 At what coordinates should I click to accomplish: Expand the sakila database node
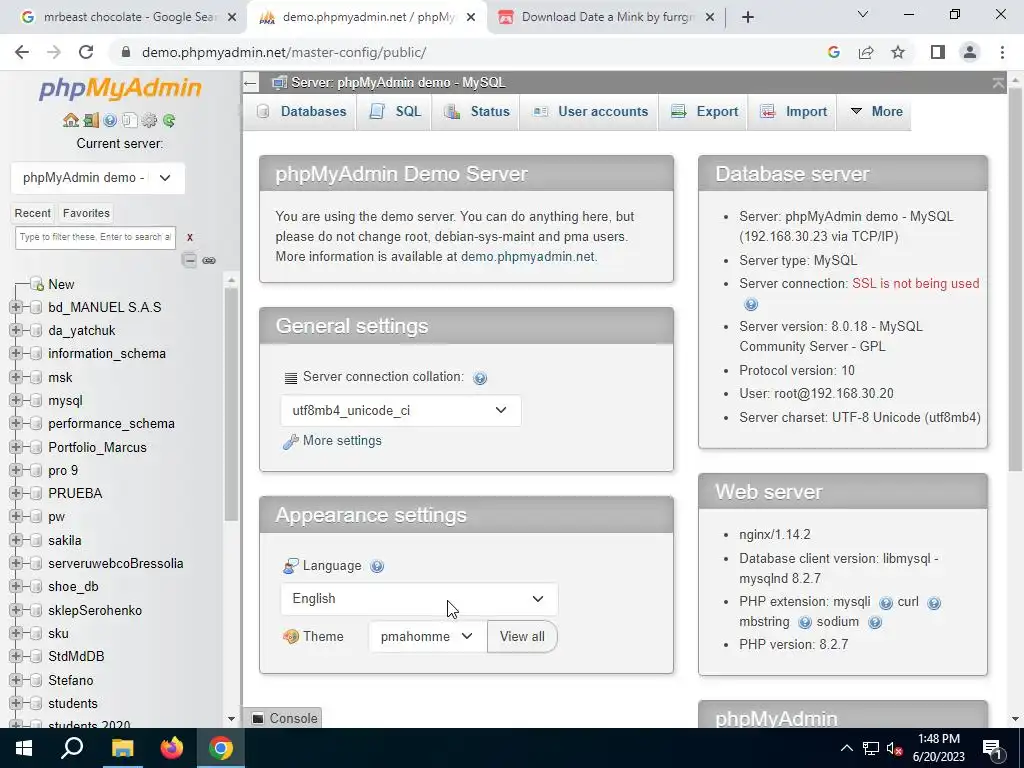coord(16,541)
